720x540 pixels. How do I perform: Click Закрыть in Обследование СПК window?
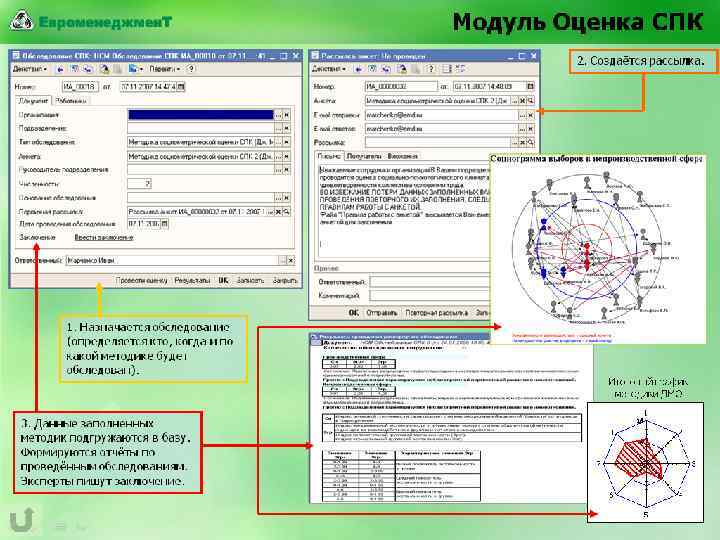click(x=285, y=280)
